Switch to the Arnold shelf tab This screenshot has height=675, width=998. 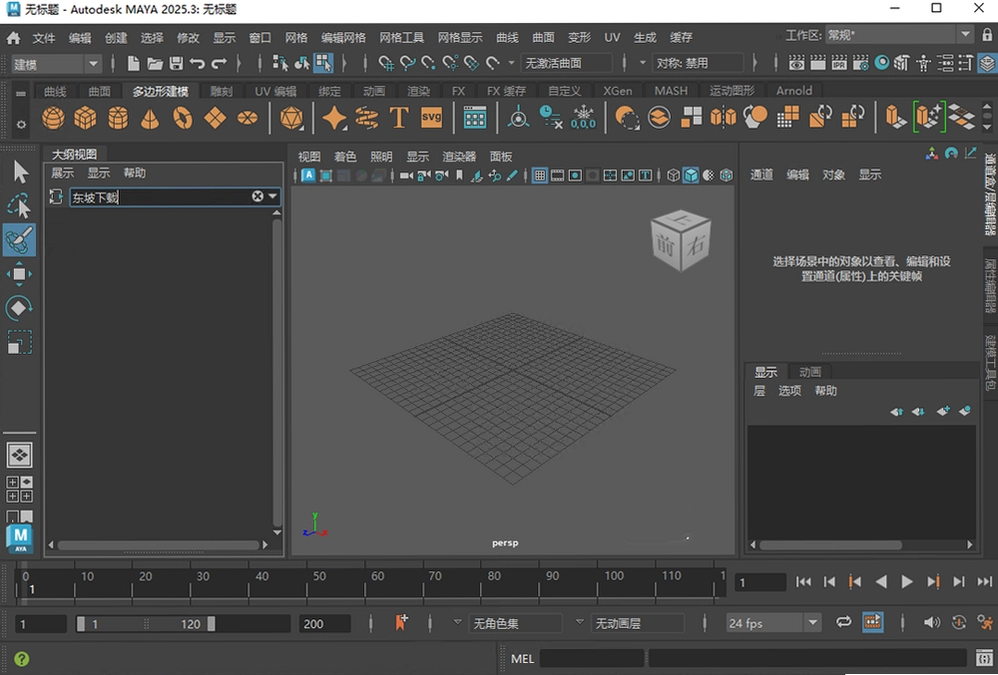[x=794, y=91]
